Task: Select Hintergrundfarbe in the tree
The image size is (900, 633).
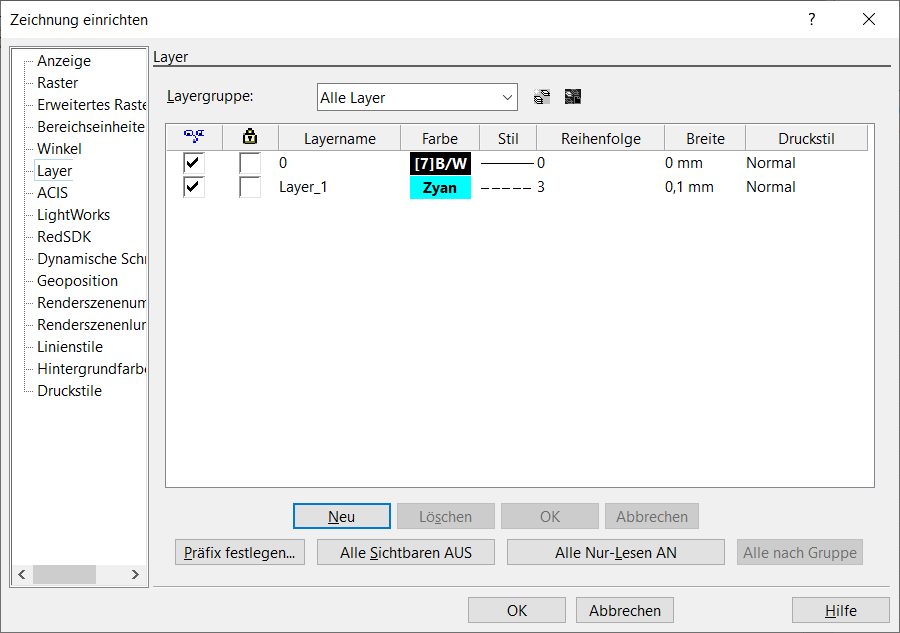Action: 91,369
